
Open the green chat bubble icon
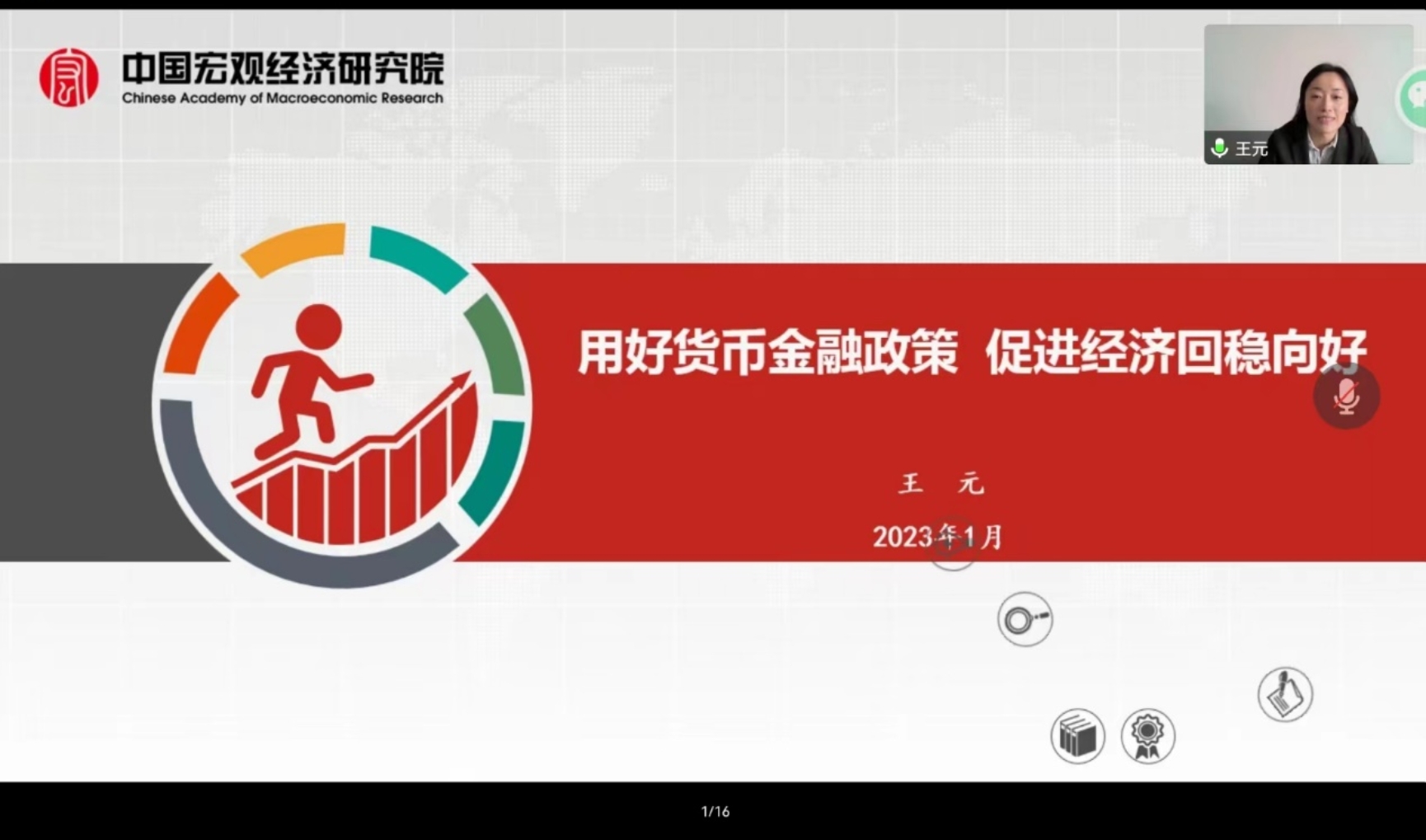(x=1414, y=98)
